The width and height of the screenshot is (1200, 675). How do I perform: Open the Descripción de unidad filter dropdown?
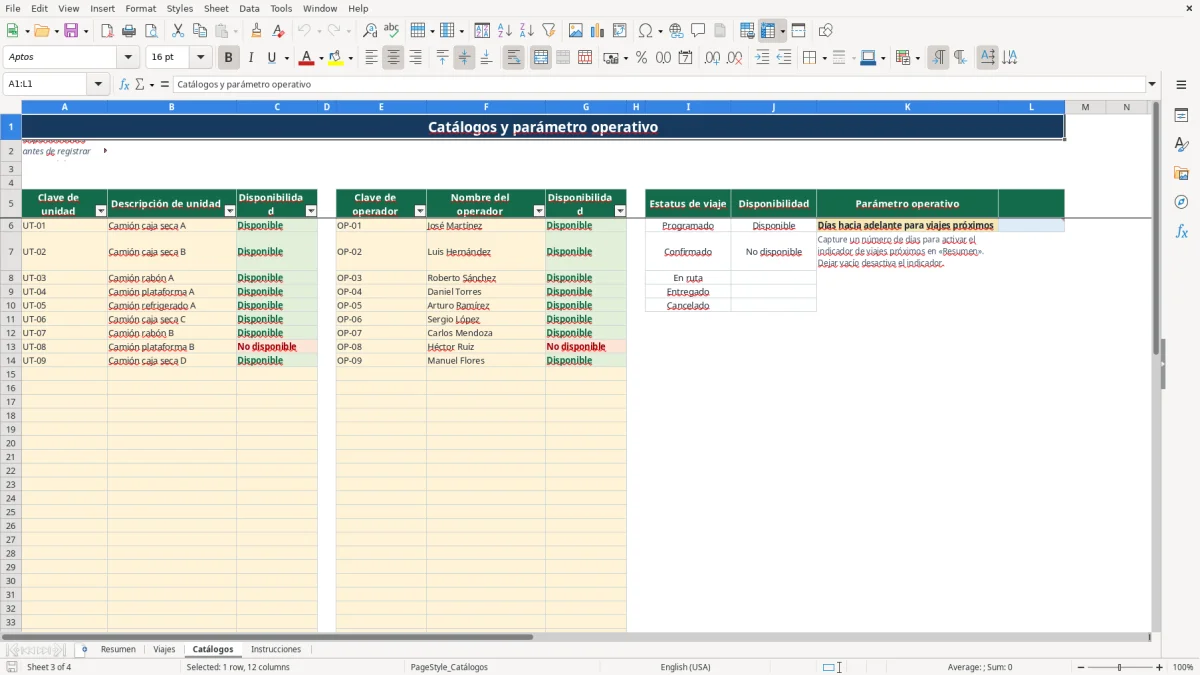coord(230,211)
